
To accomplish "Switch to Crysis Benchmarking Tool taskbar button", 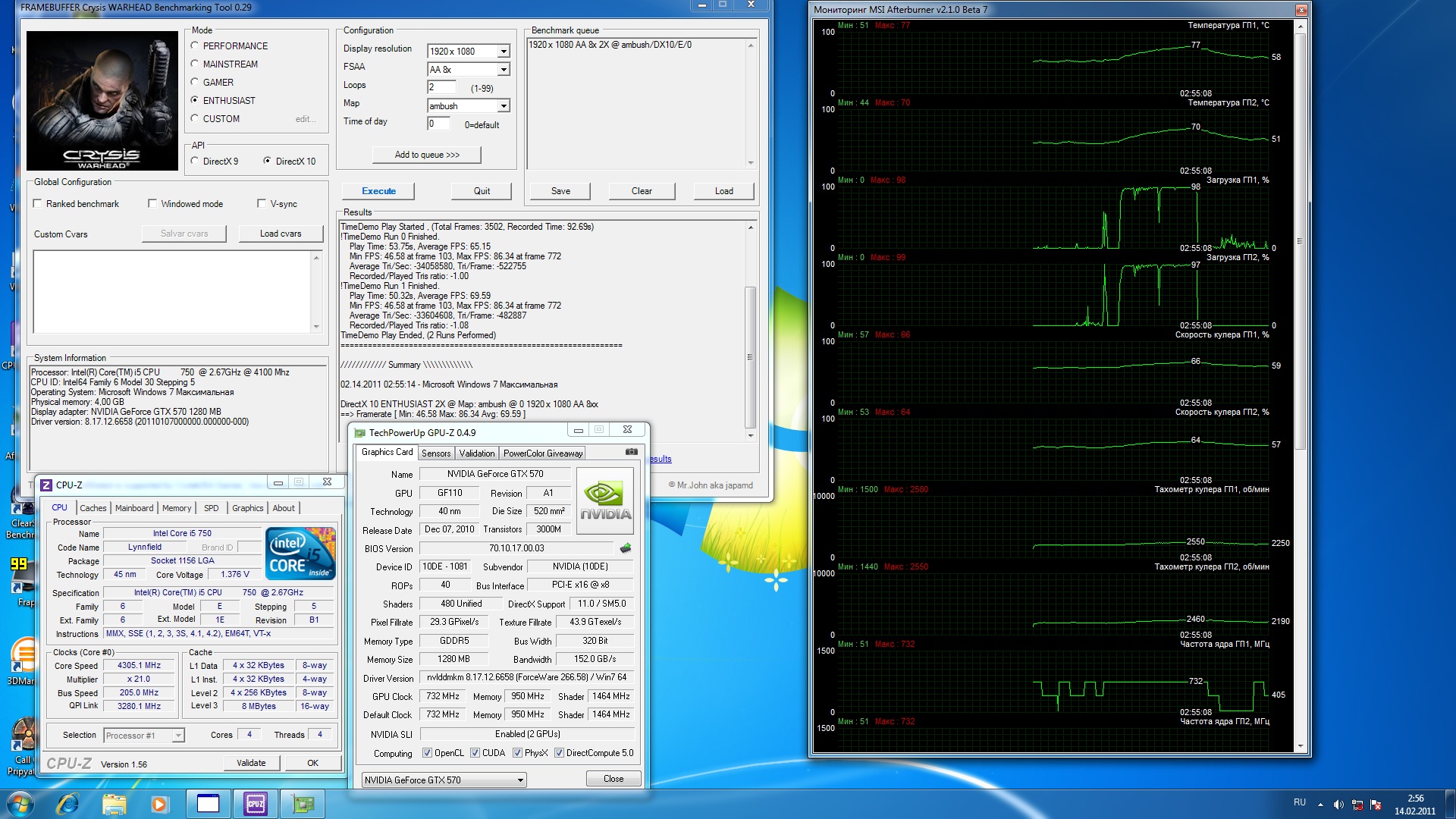I will 208,804.
